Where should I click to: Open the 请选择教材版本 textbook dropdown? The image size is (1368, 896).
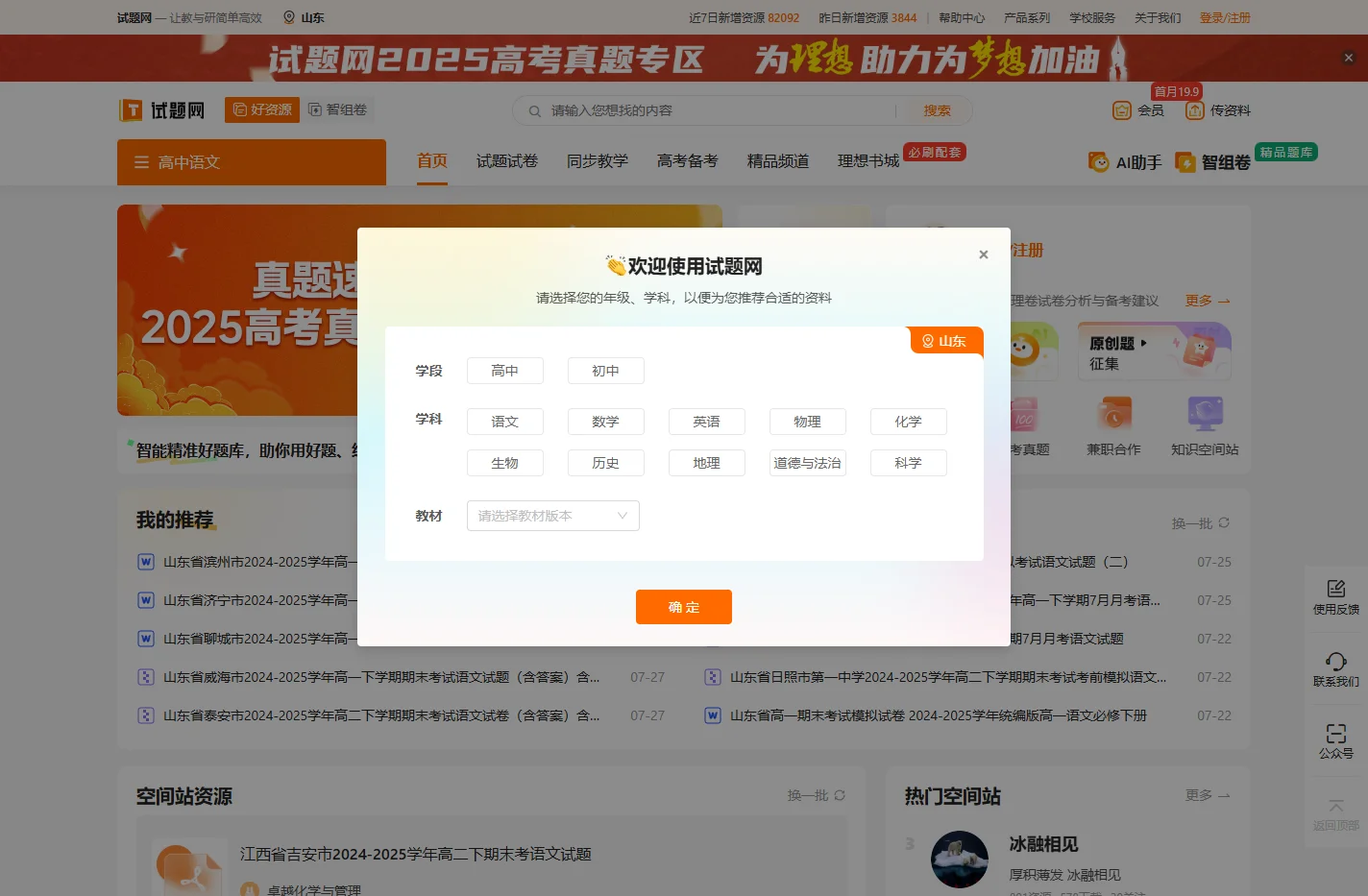[552, 516]
